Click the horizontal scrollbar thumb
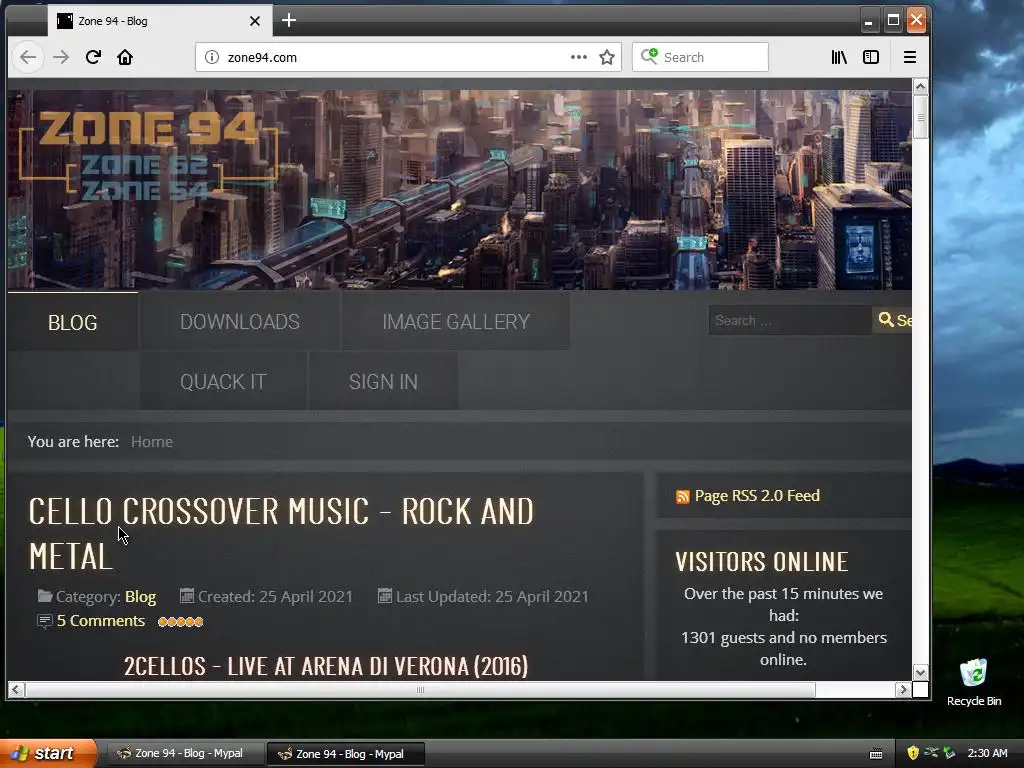Screen dimensions: 1024x768 pos(421,690)
